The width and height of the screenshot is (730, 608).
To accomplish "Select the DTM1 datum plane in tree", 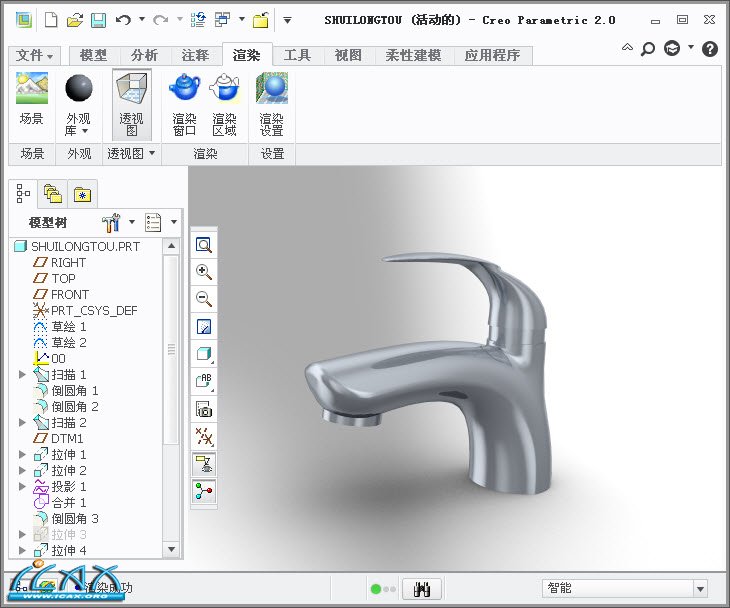I will [67, 438].
